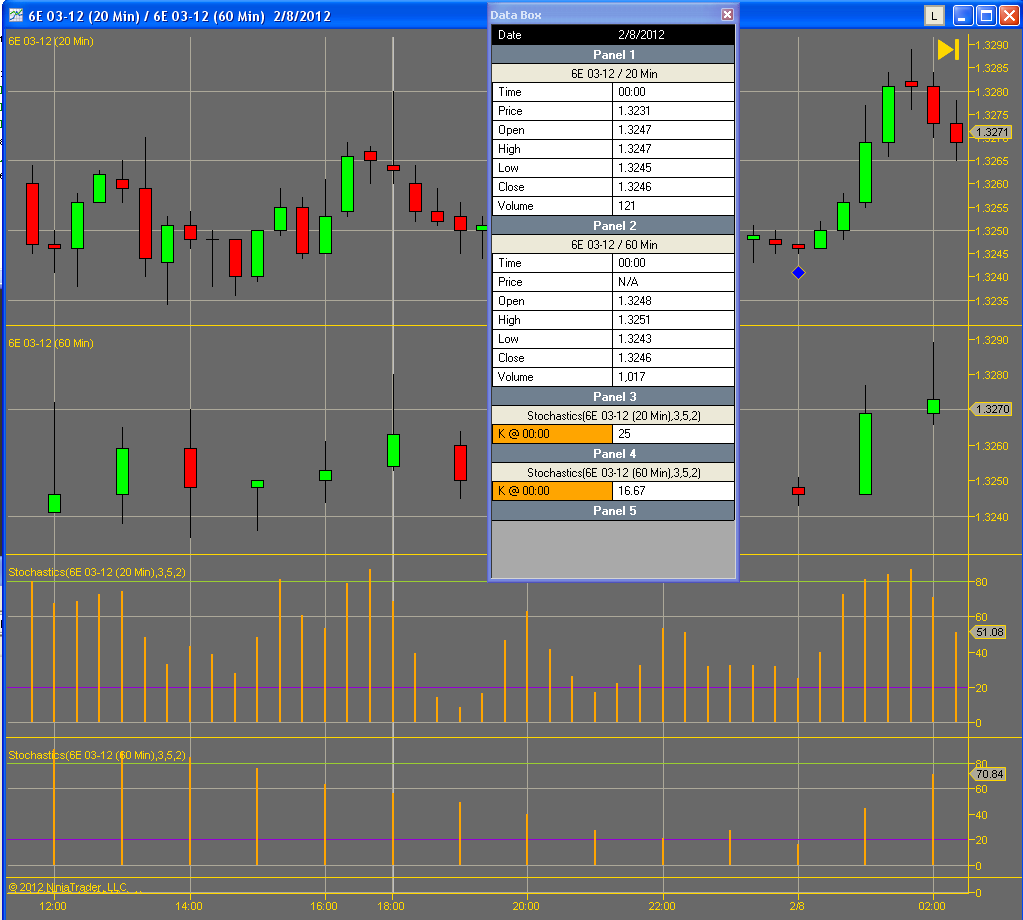Click the Panel 1 Price value 1.3231
This screenshot has height=920, width=1023.
click(x=673, y=111)
